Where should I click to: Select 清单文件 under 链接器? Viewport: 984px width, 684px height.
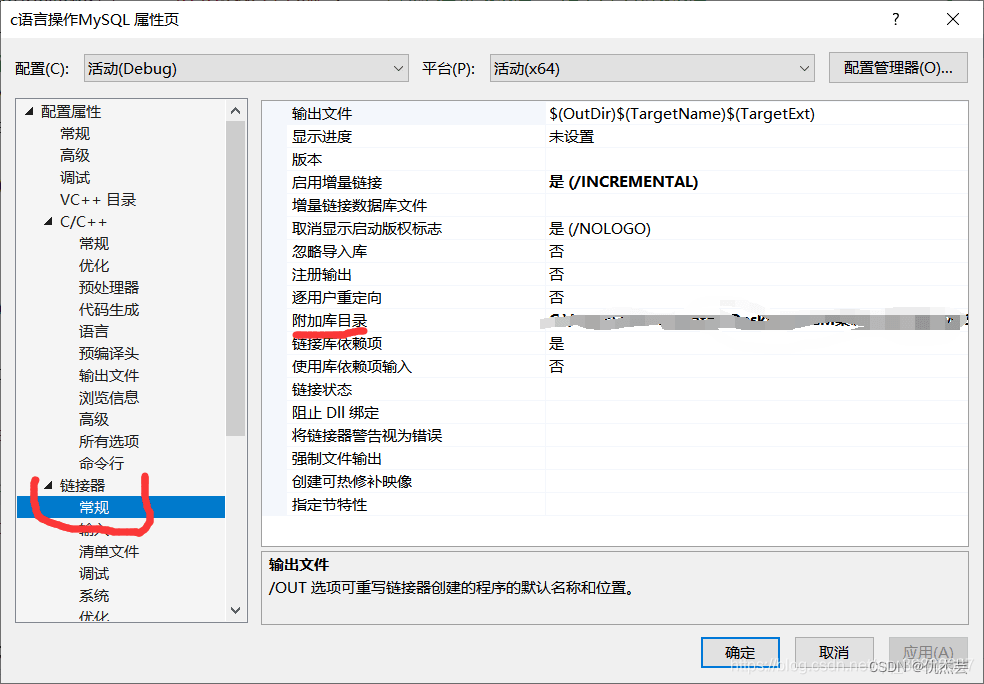click(109, 551)
